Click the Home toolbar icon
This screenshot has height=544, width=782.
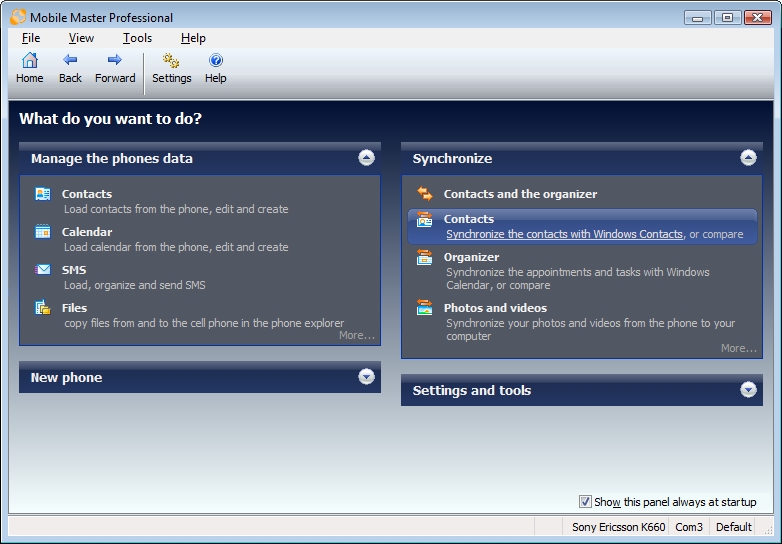29,61
